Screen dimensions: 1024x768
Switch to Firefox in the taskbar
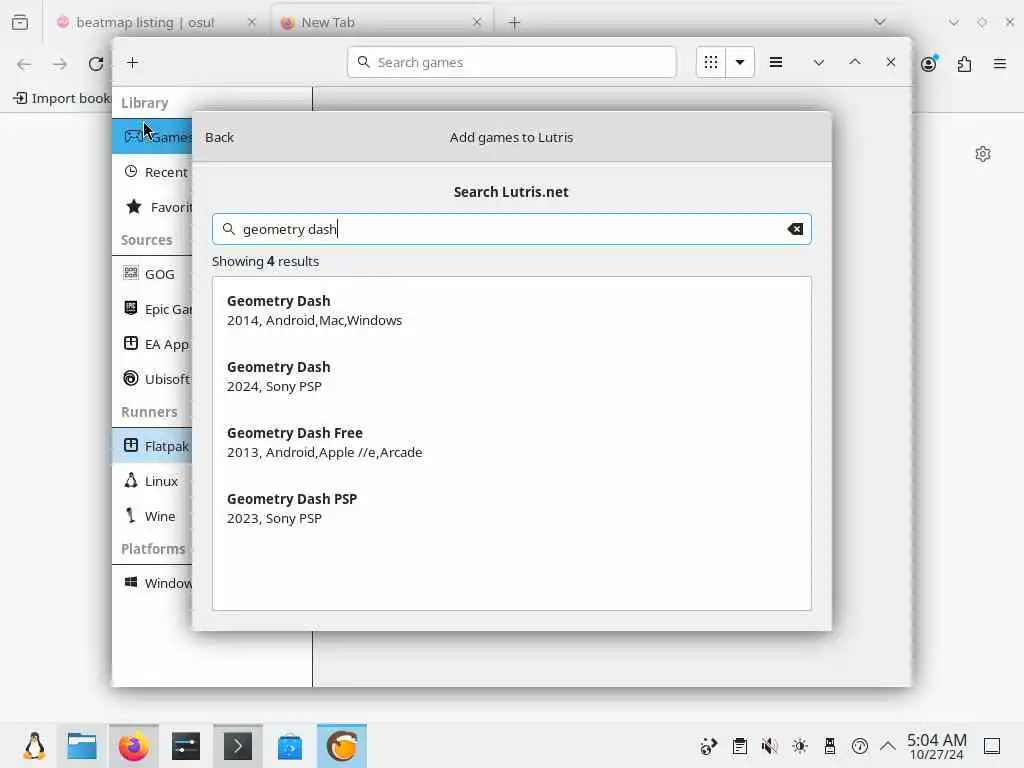[x=134, y=746]
